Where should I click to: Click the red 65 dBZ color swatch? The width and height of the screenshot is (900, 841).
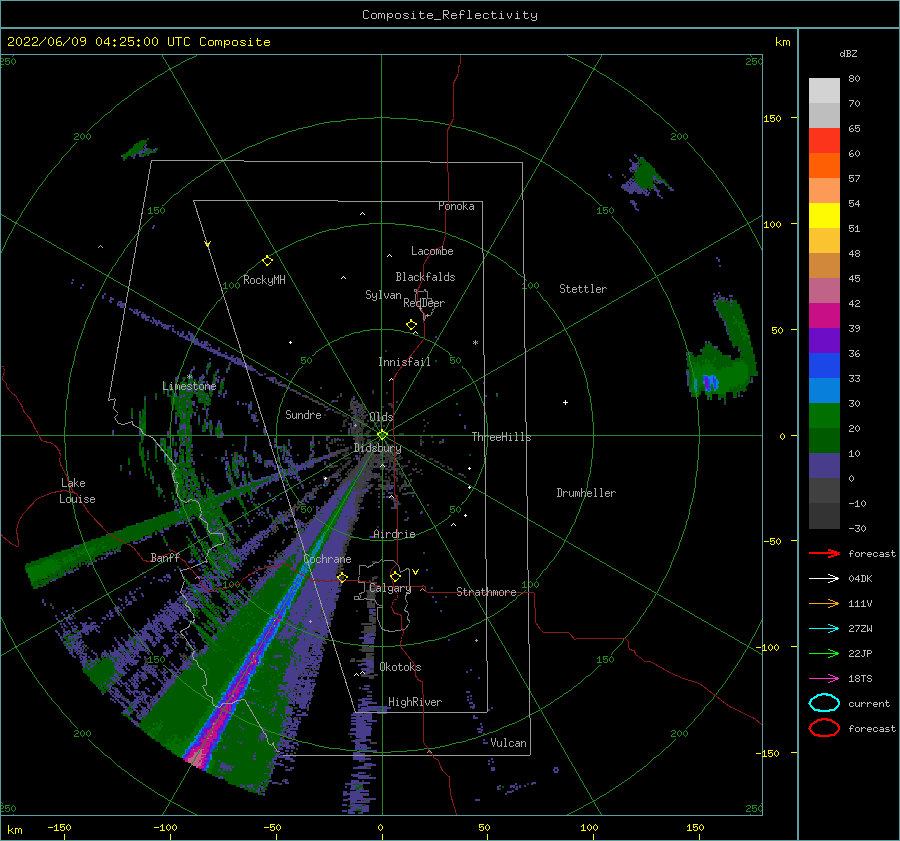pos(824,141)
